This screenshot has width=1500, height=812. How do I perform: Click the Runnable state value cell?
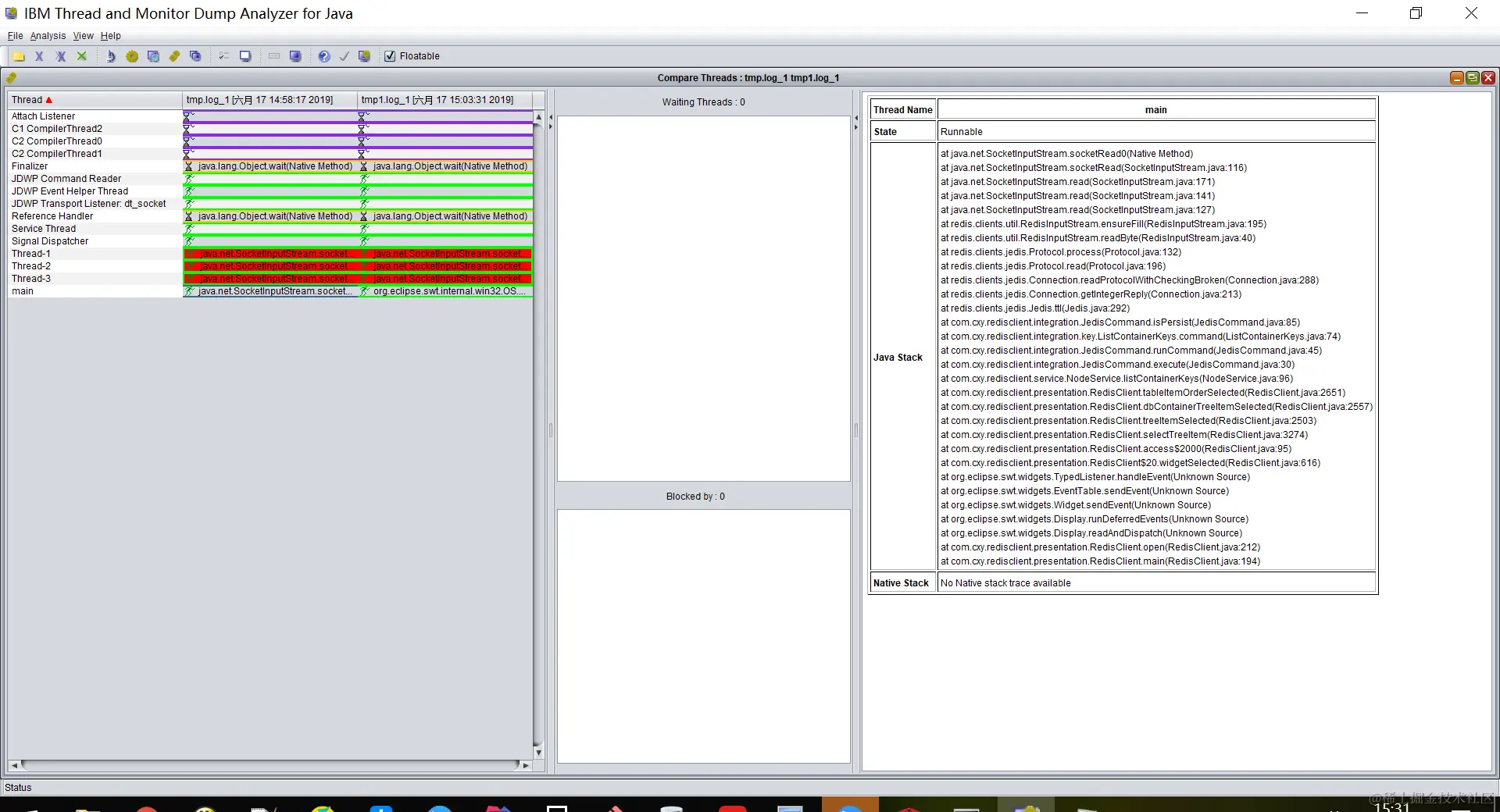click(1156, 132)
